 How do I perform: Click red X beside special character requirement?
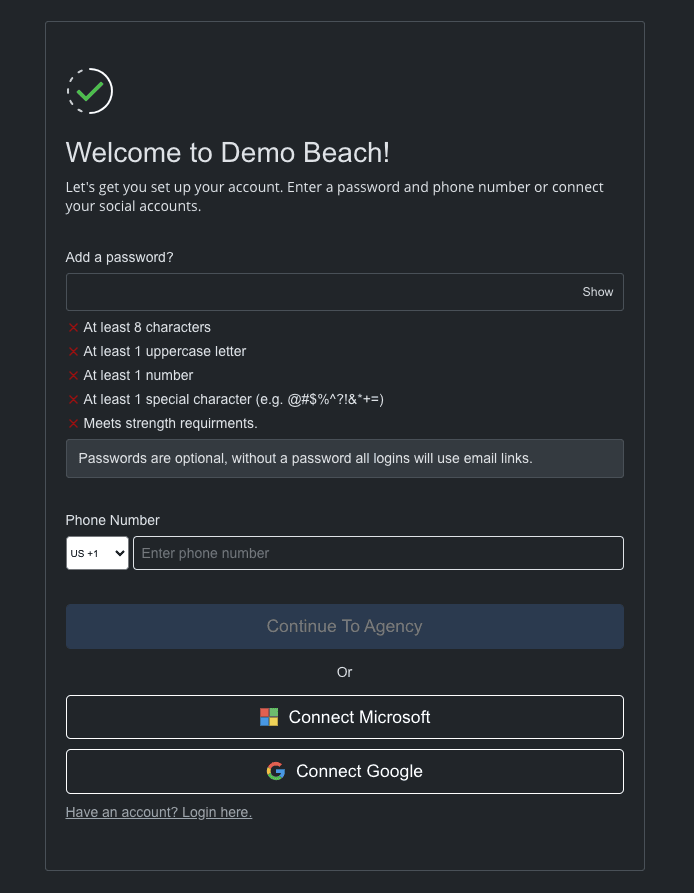73,399
